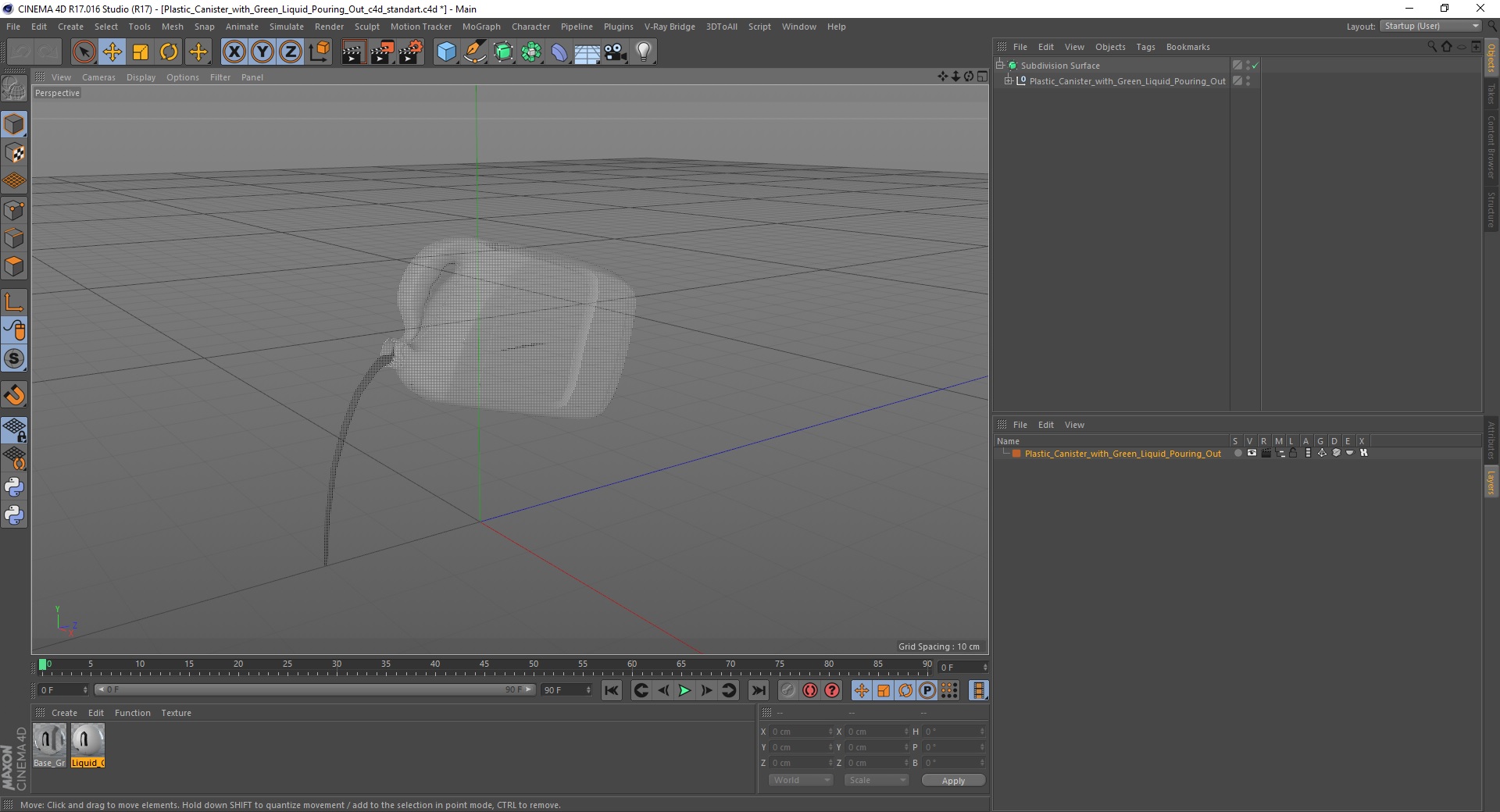The height and width of the screenshot is (812, 1500).
Task: Go to start of animation
Action: coord(612,690)
